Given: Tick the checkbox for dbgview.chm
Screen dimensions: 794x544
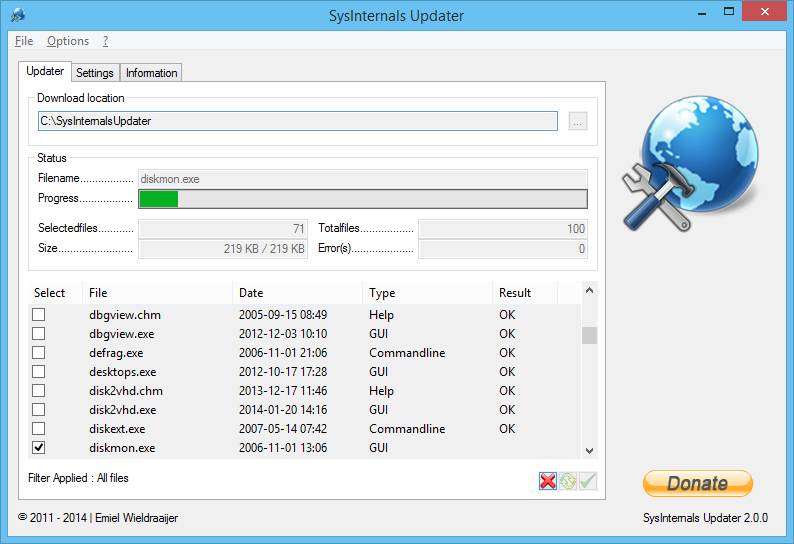Looking at the screenshot, I should point(38,315).
